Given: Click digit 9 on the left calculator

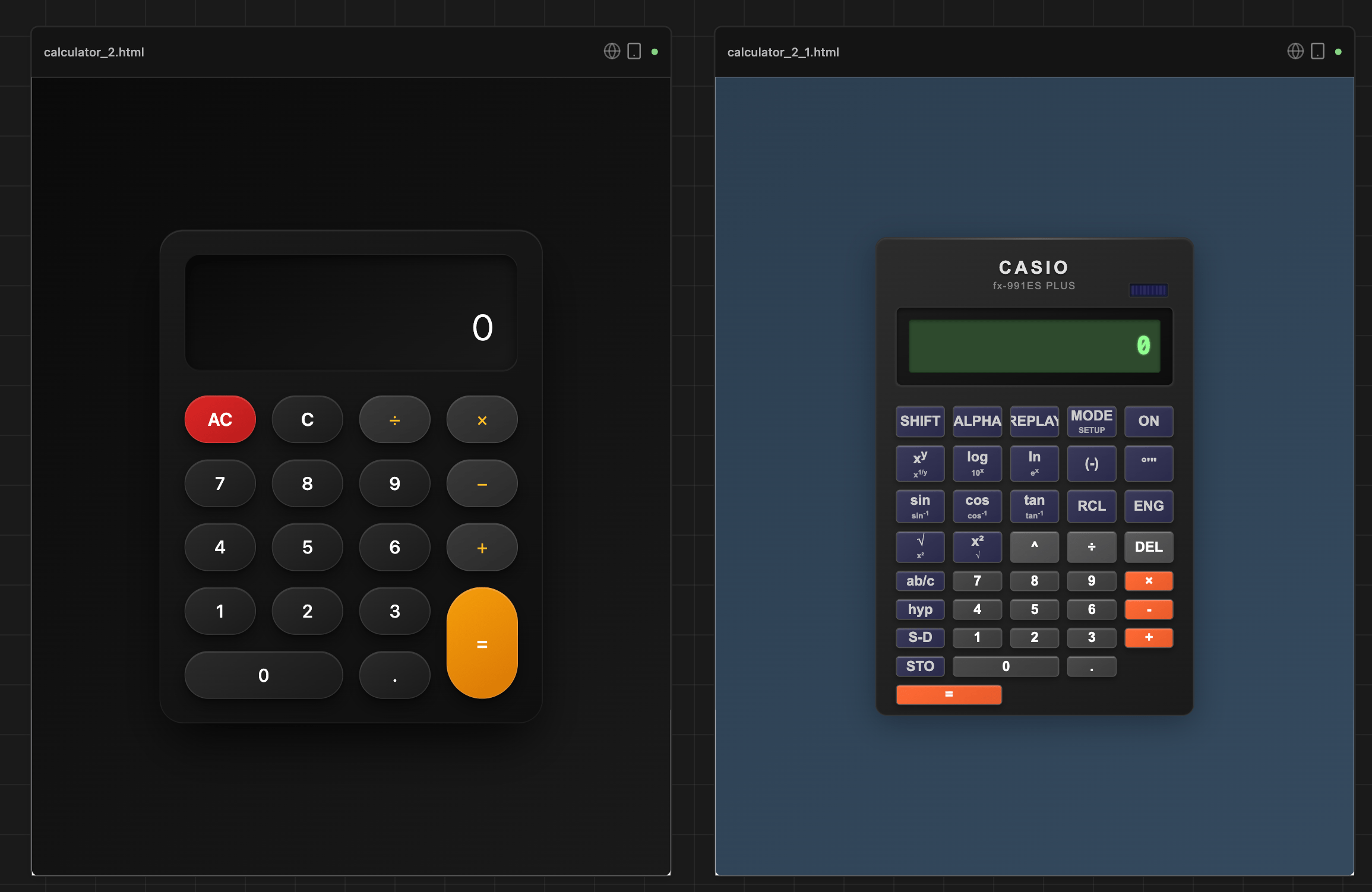Looking at the screenshot, I should 394,483.
